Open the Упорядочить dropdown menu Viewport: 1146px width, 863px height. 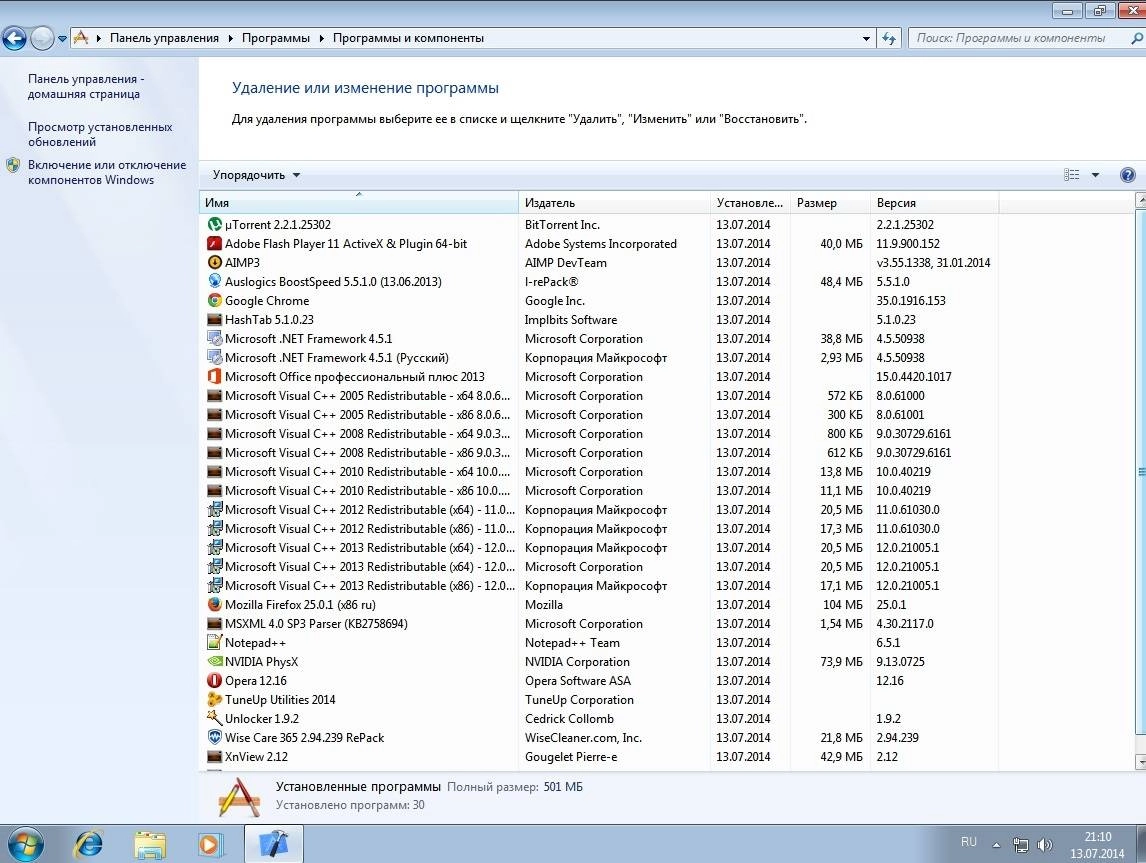pyautogui.click(x=256, y=175)
